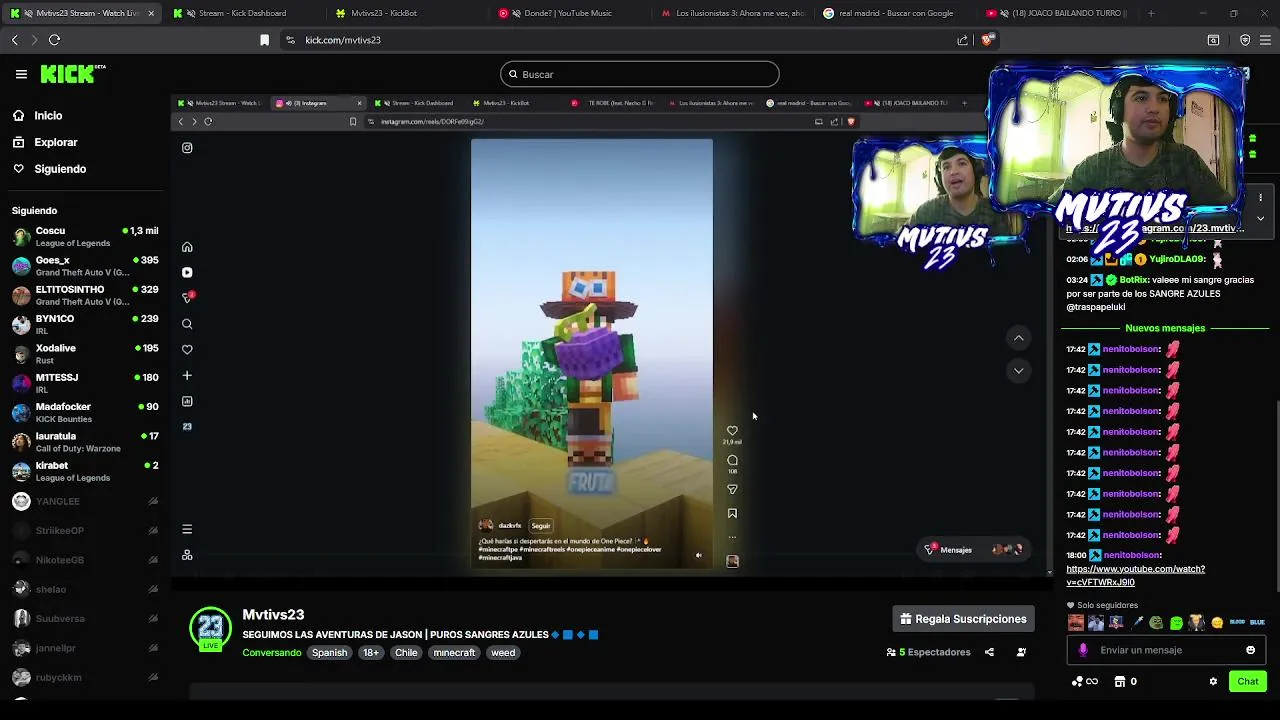The height and width of the screenshot is (720, 1280).
Task: Click the share icon in the address bar
Action: 962,40
